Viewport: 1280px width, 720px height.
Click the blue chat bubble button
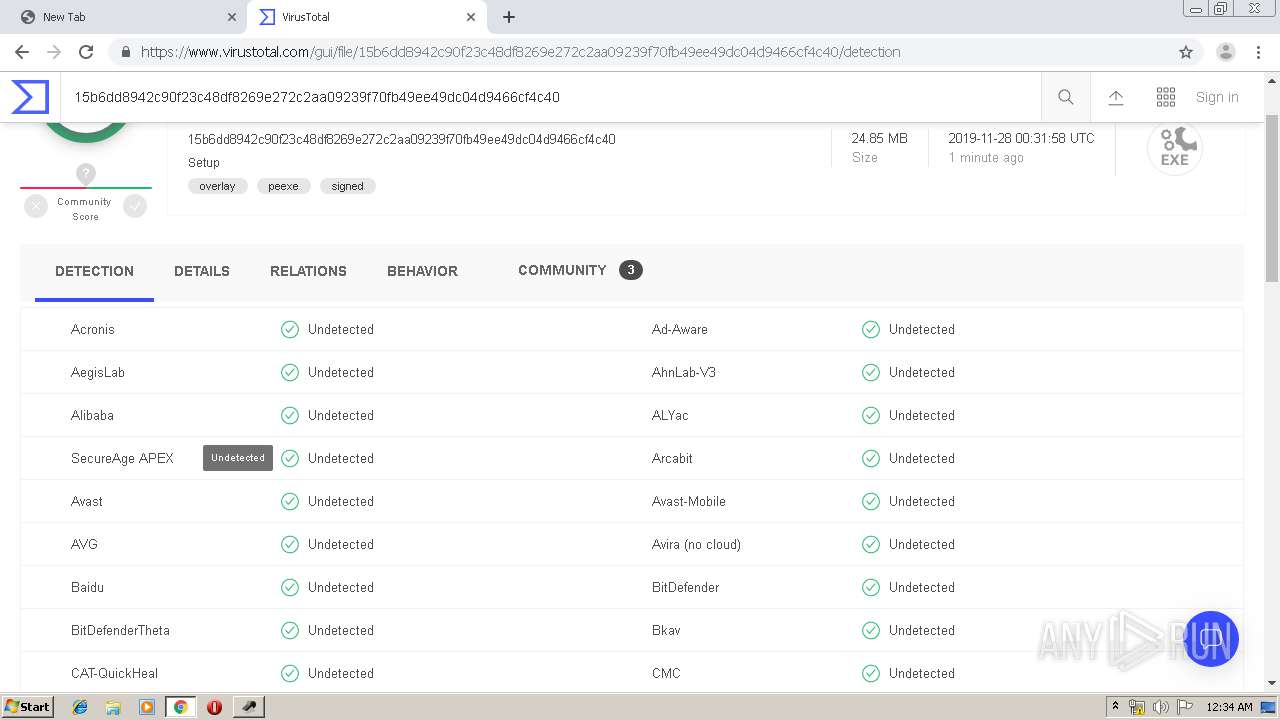click(1211, 638)
